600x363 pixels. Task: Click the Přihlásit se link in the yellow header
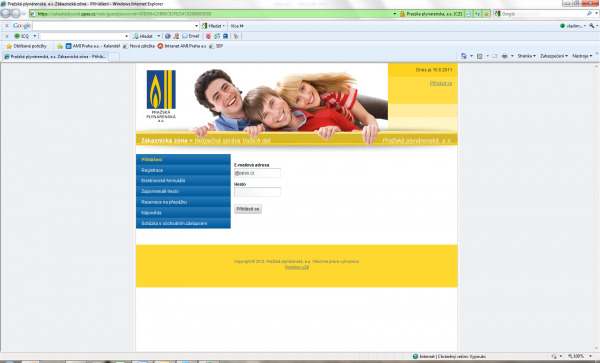[x=440, y=83]
